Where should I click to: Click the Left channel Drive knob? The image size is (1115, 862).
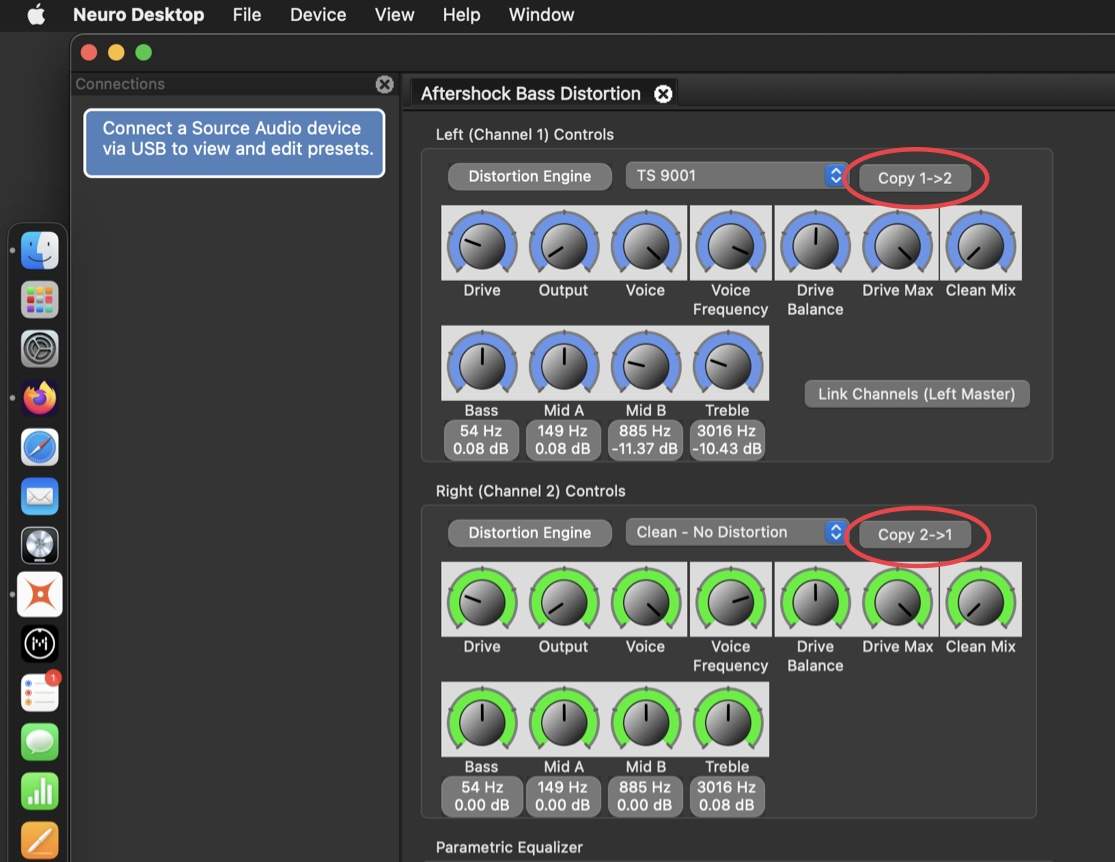click(482, 244)
